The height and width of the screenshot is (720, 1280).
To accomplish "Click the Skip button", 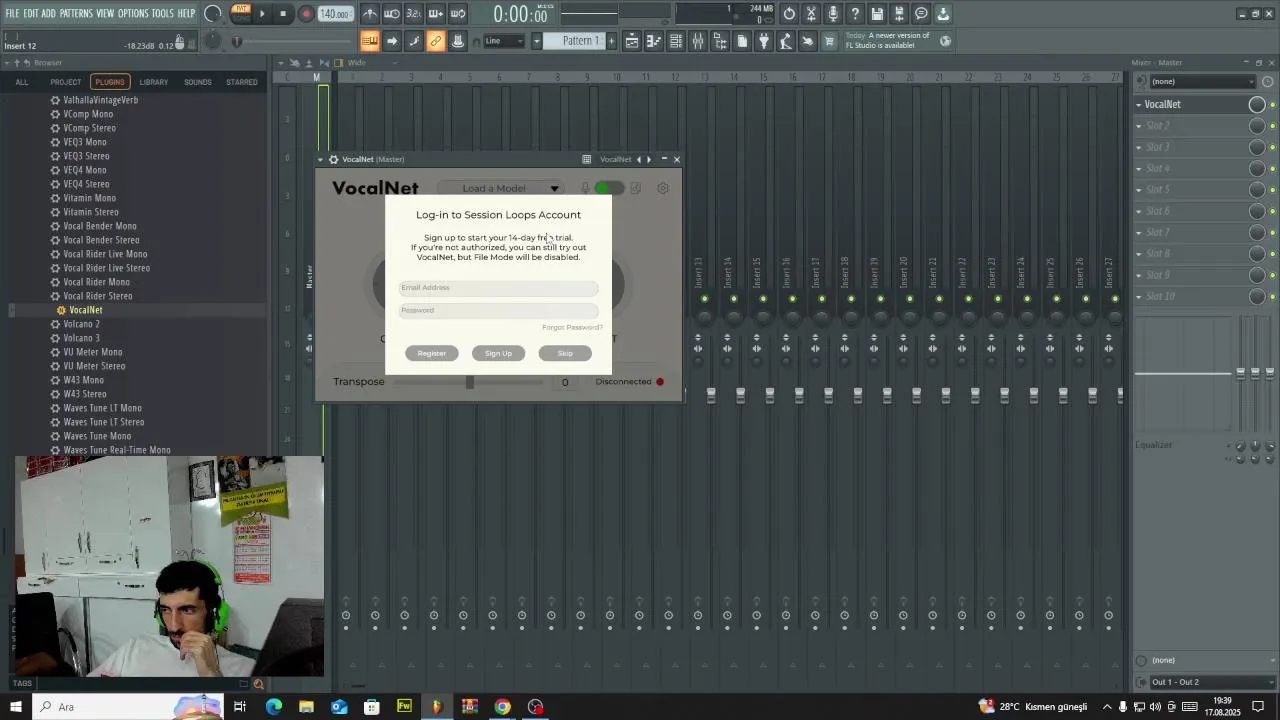I will click(x=565, y=353).
